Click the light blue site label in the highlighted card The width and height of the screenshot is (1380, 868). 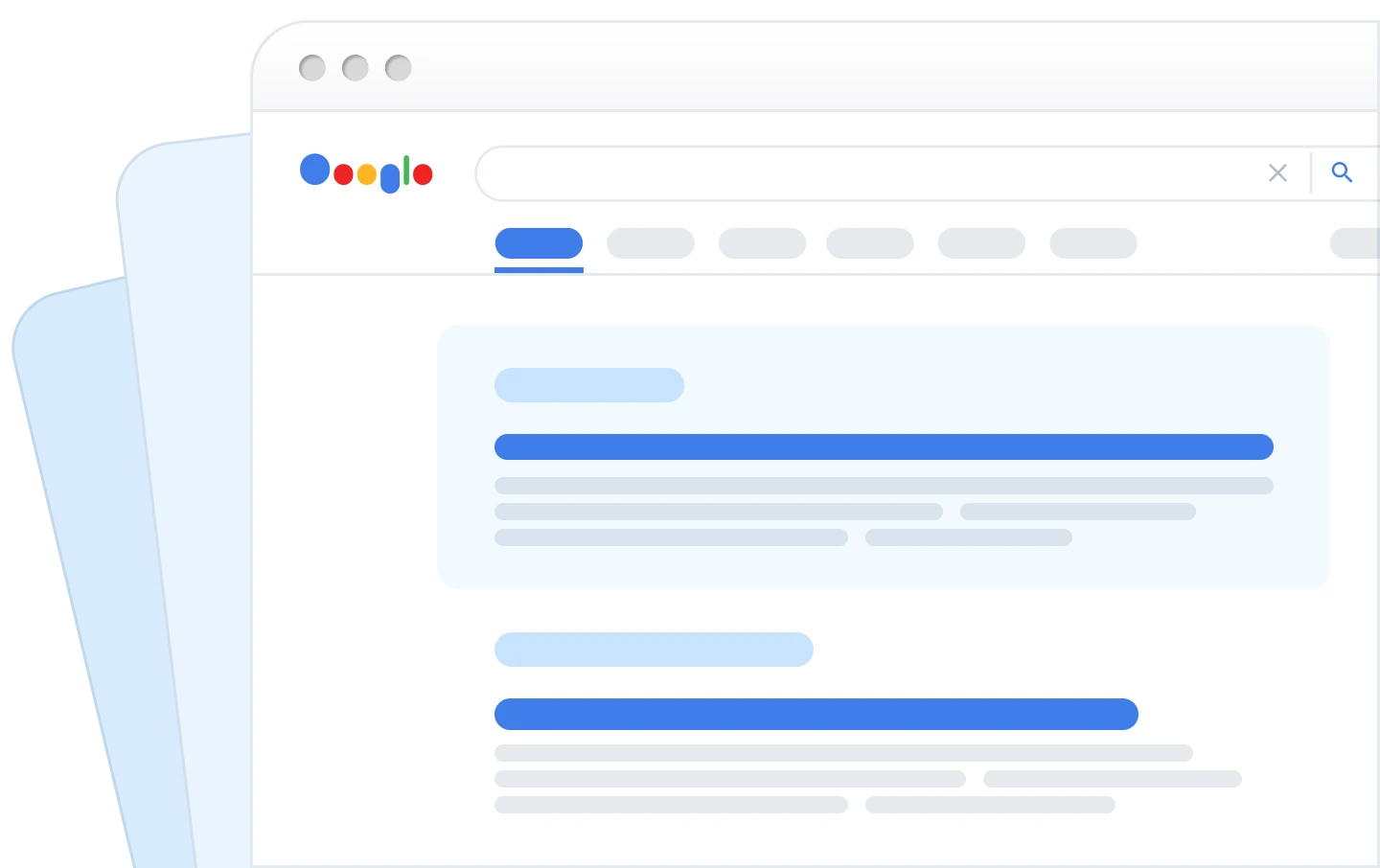pos(589,385)
